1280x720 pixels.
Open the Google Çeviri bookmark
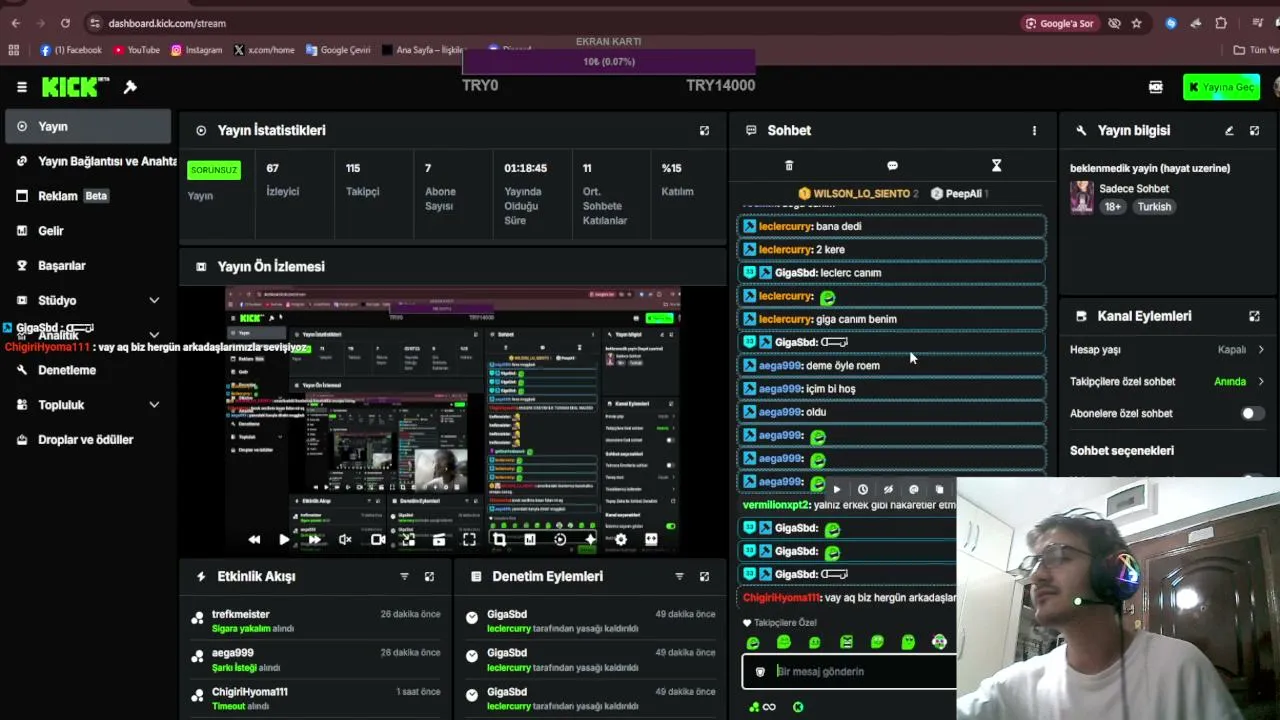tap(338, 50)
